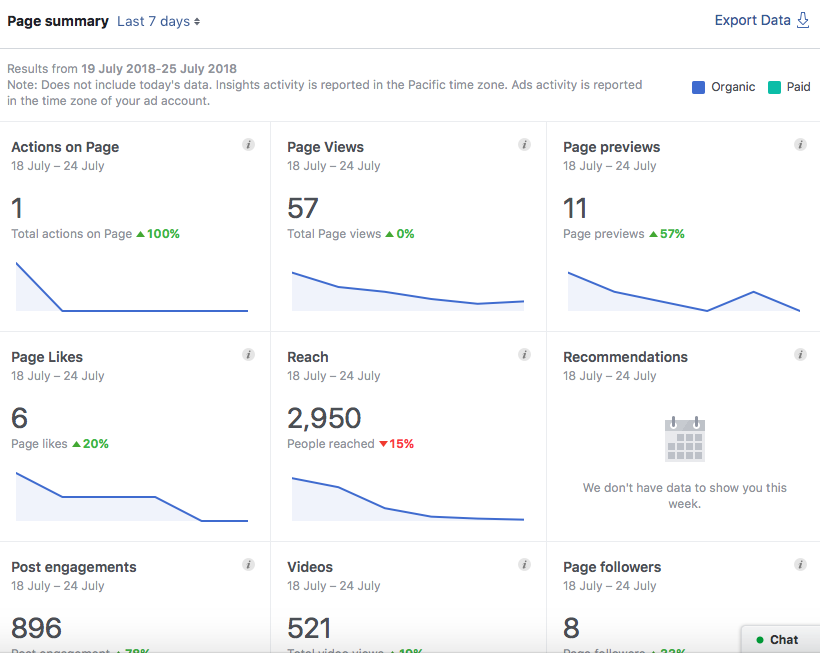Click the 11 Page previews value

[x=575, y=208]
